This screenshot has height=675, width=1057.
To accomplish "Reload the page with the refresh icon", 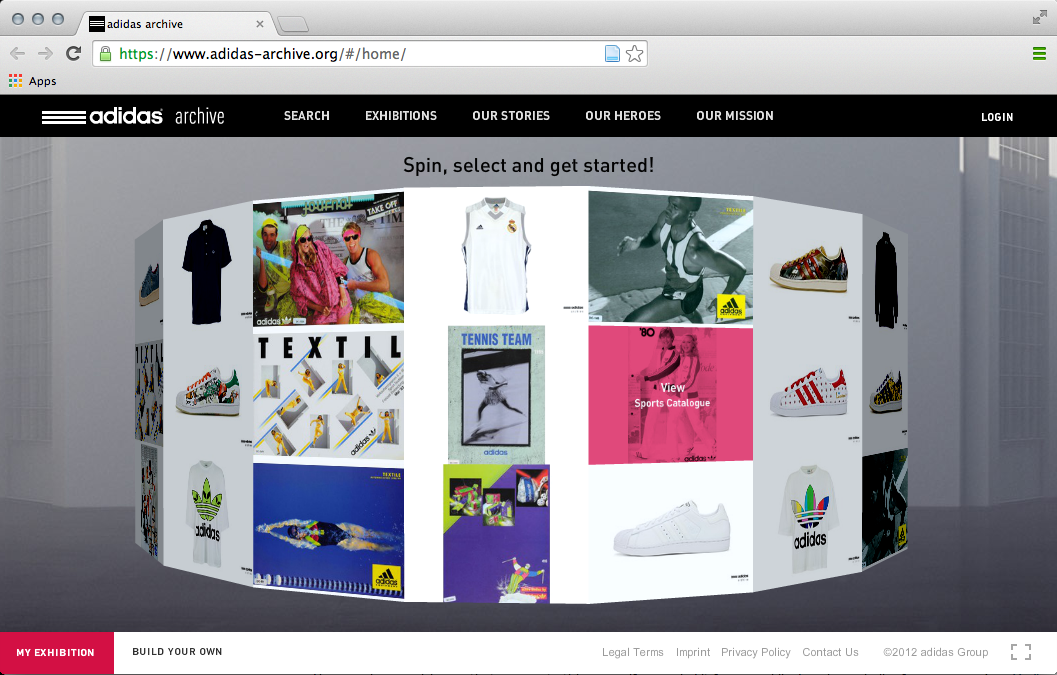I will [x=73, y=54].
